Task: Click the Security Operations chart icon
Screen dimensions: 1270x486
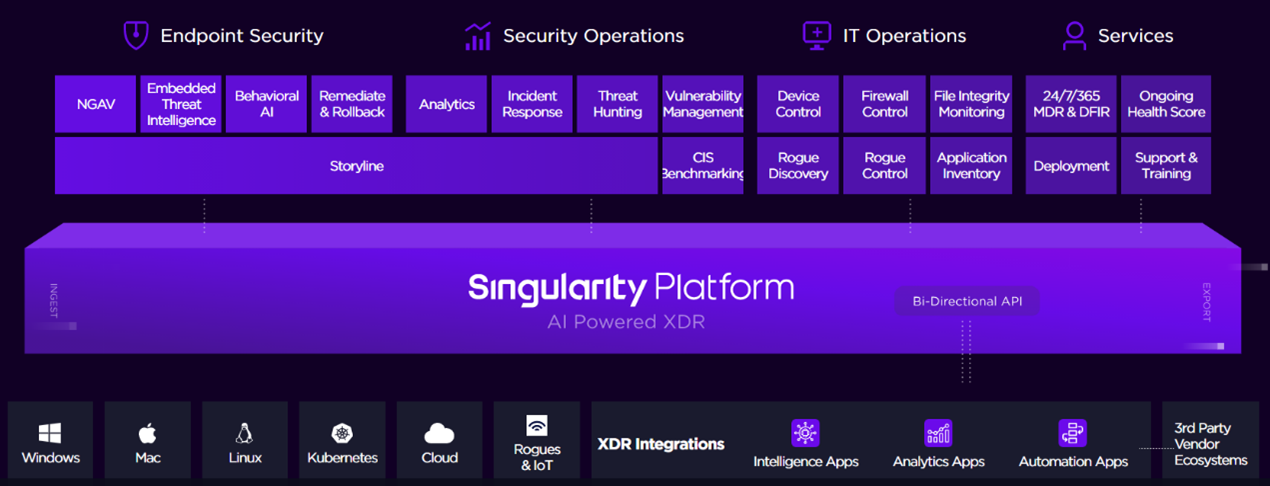Action: (x=478, y=36)
